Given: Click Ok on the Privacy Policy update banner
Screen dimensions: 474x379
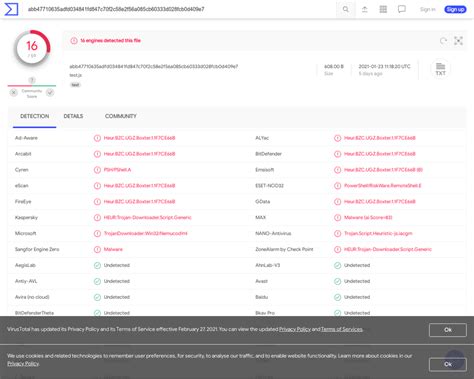Looking at the screenshot, I should [x=448, y=330].
